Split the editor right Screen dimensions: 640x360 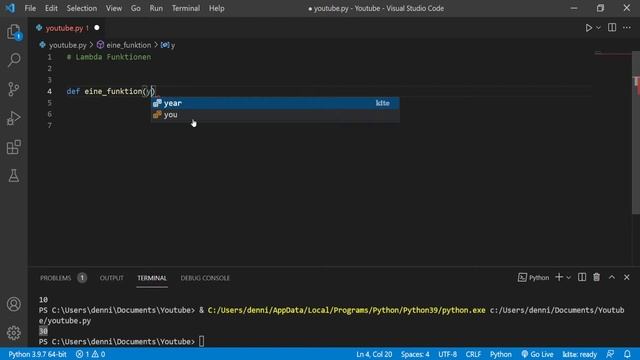pos(612,27)
